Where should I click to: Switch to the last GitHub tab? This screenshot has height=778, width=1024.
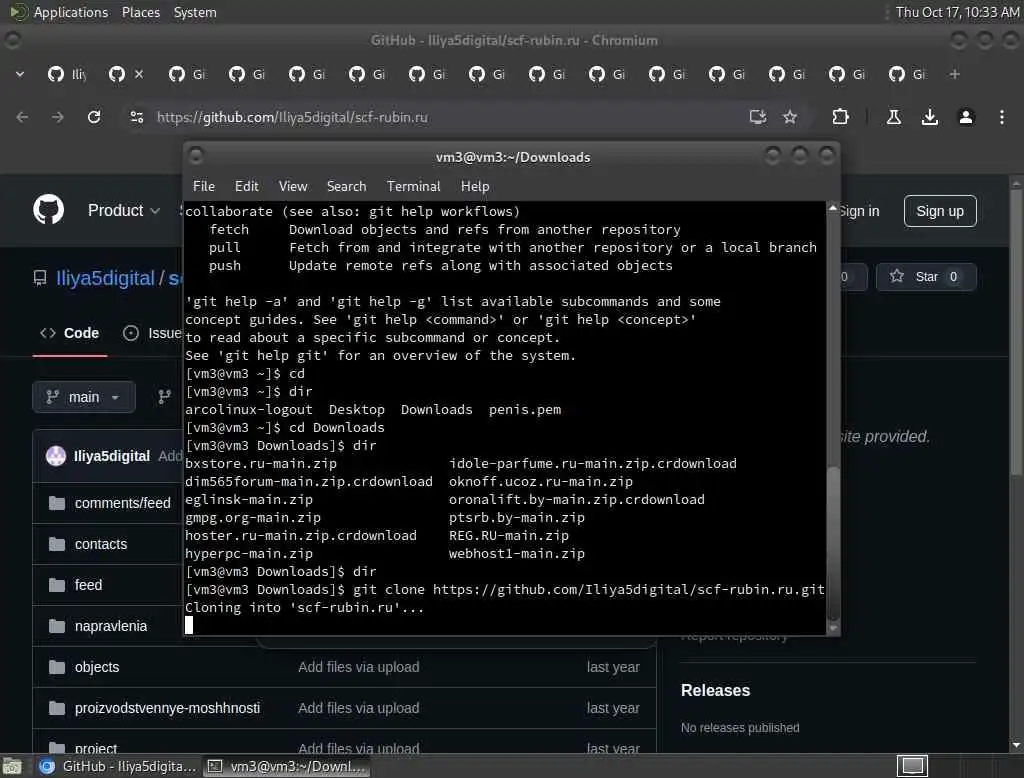coord(908,74)
